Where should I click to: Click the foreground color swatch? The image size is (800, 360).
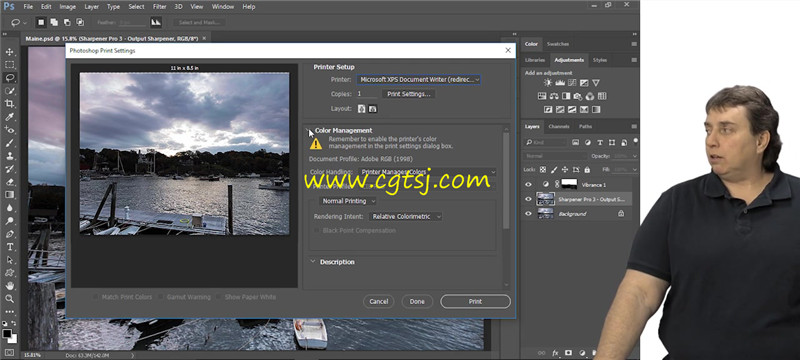(x=7, y=333)
